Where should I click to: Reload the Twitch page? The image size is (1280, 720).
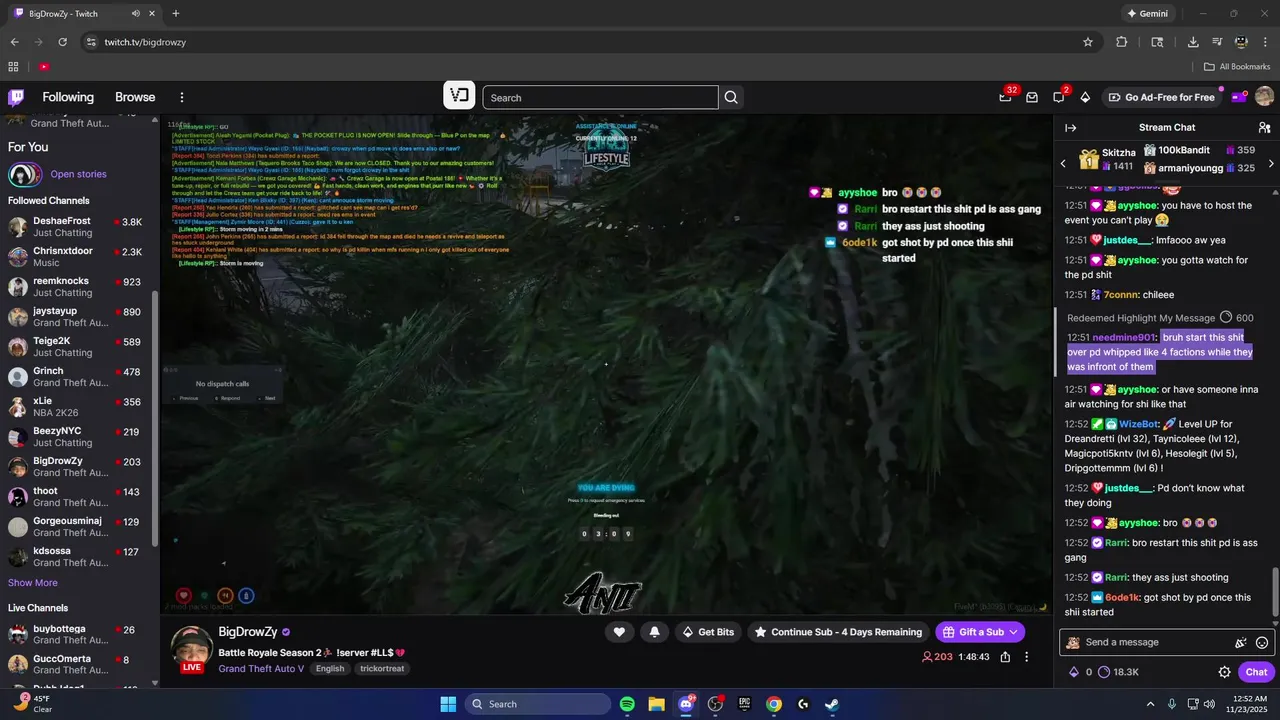[x=63, y=42]
